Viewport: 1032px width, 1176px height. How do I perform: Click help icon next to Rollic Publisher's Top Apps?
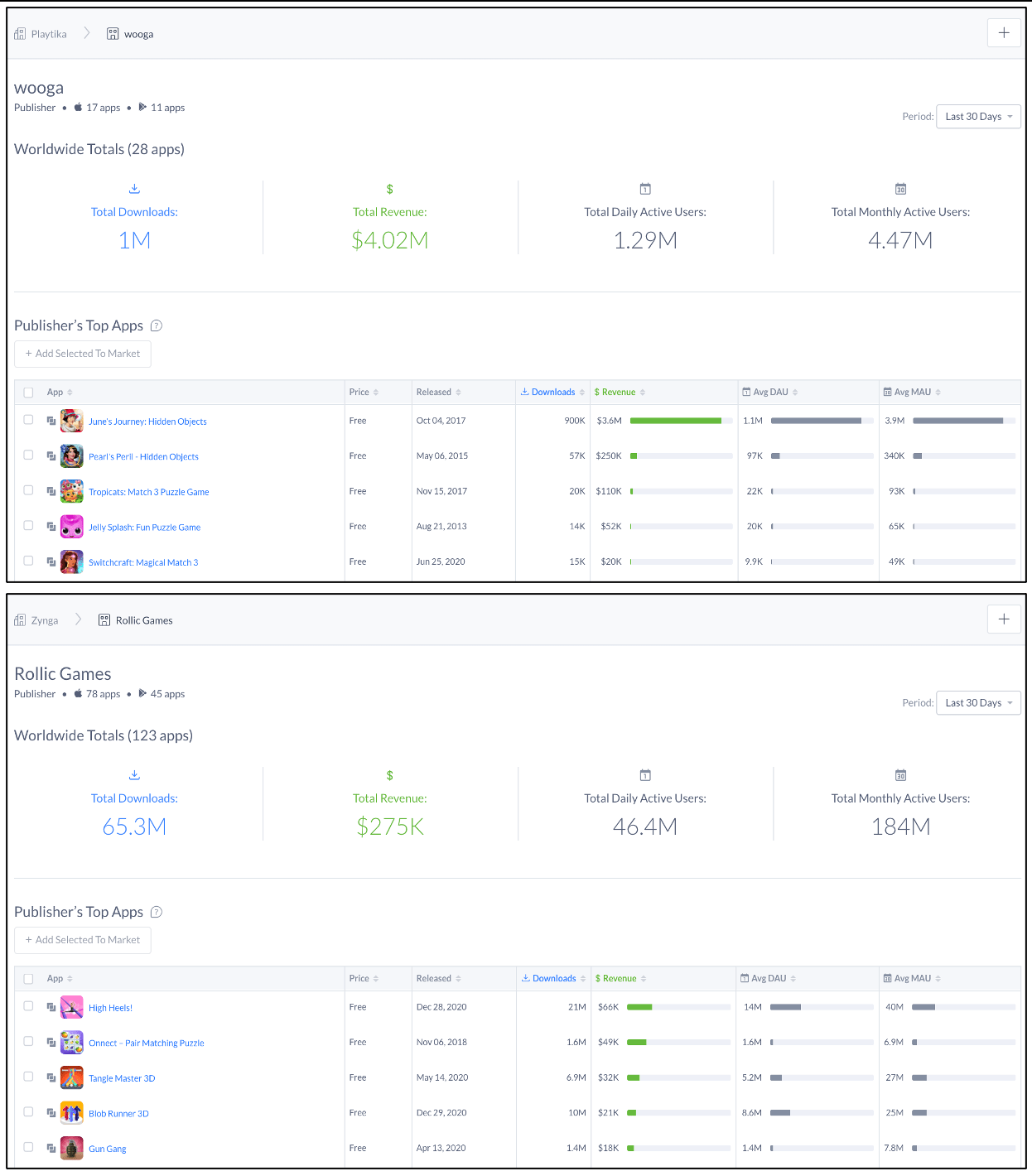click(x=157, y=912)
